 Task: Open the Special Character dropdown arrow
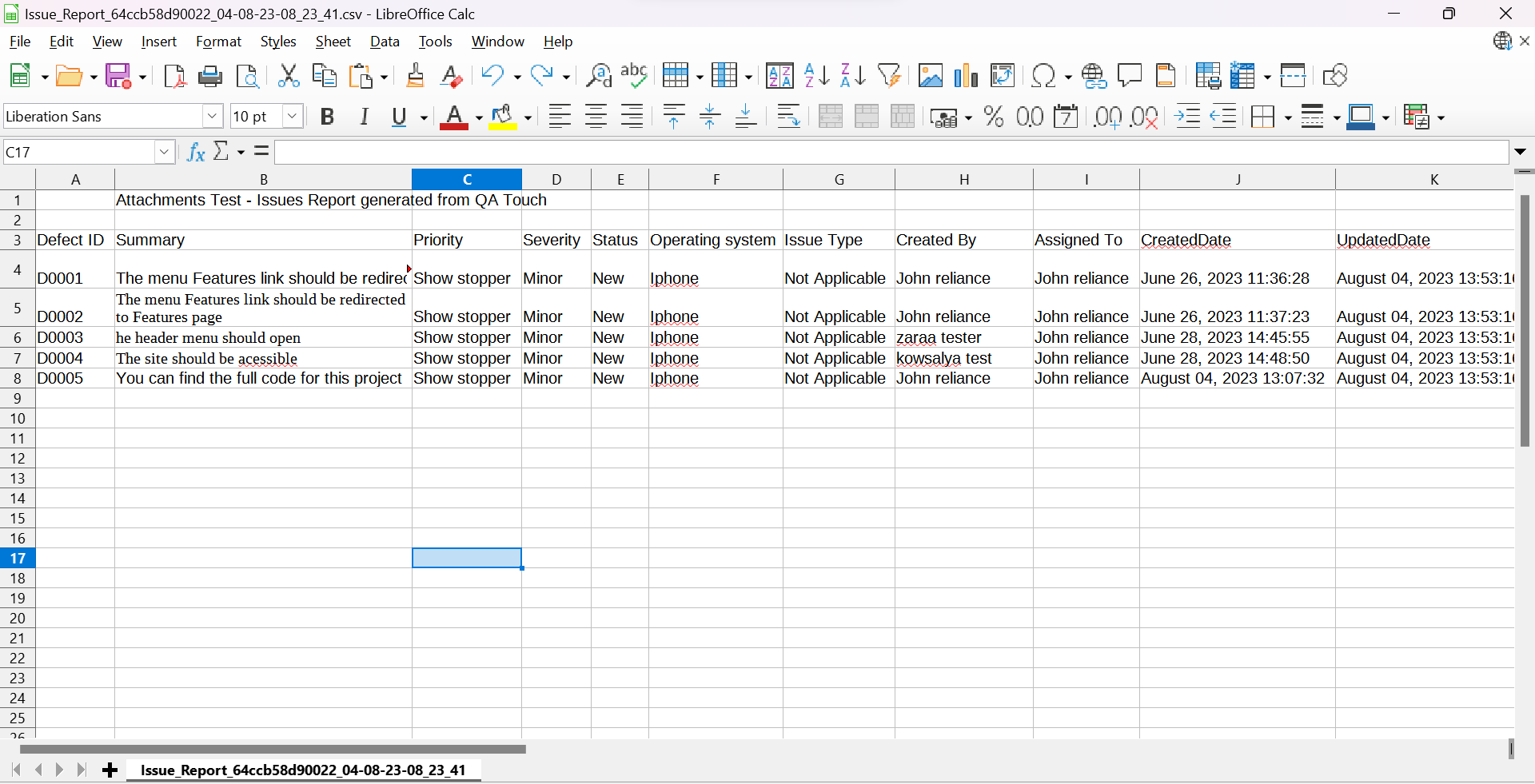(1067, 77)
